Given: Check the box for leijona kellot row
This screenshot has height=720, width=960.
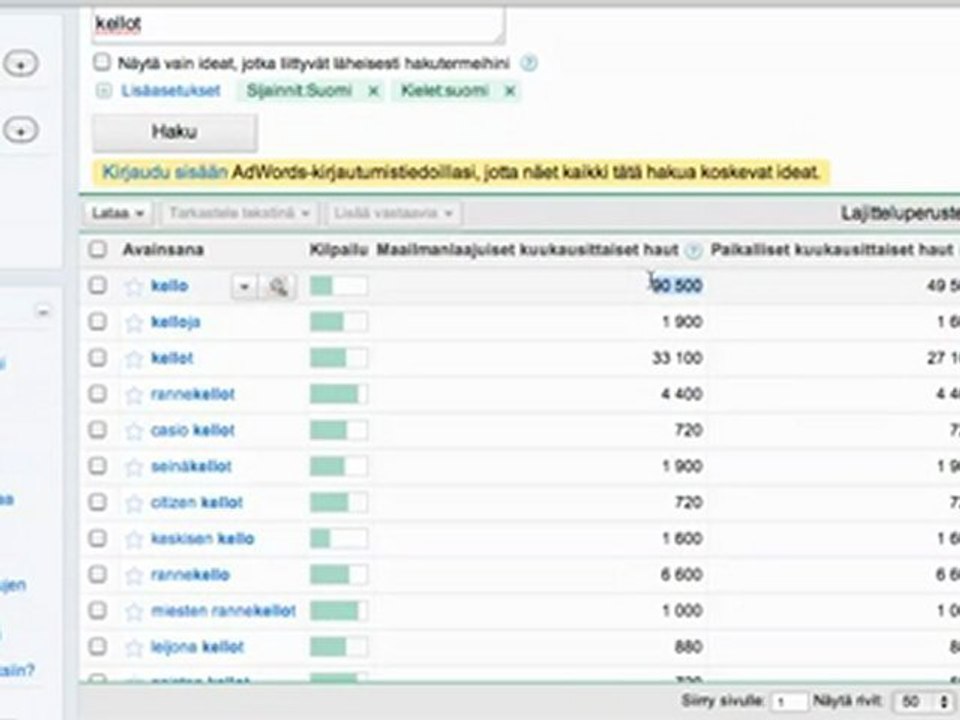Looking at the screenshot, I should [97, 647].
